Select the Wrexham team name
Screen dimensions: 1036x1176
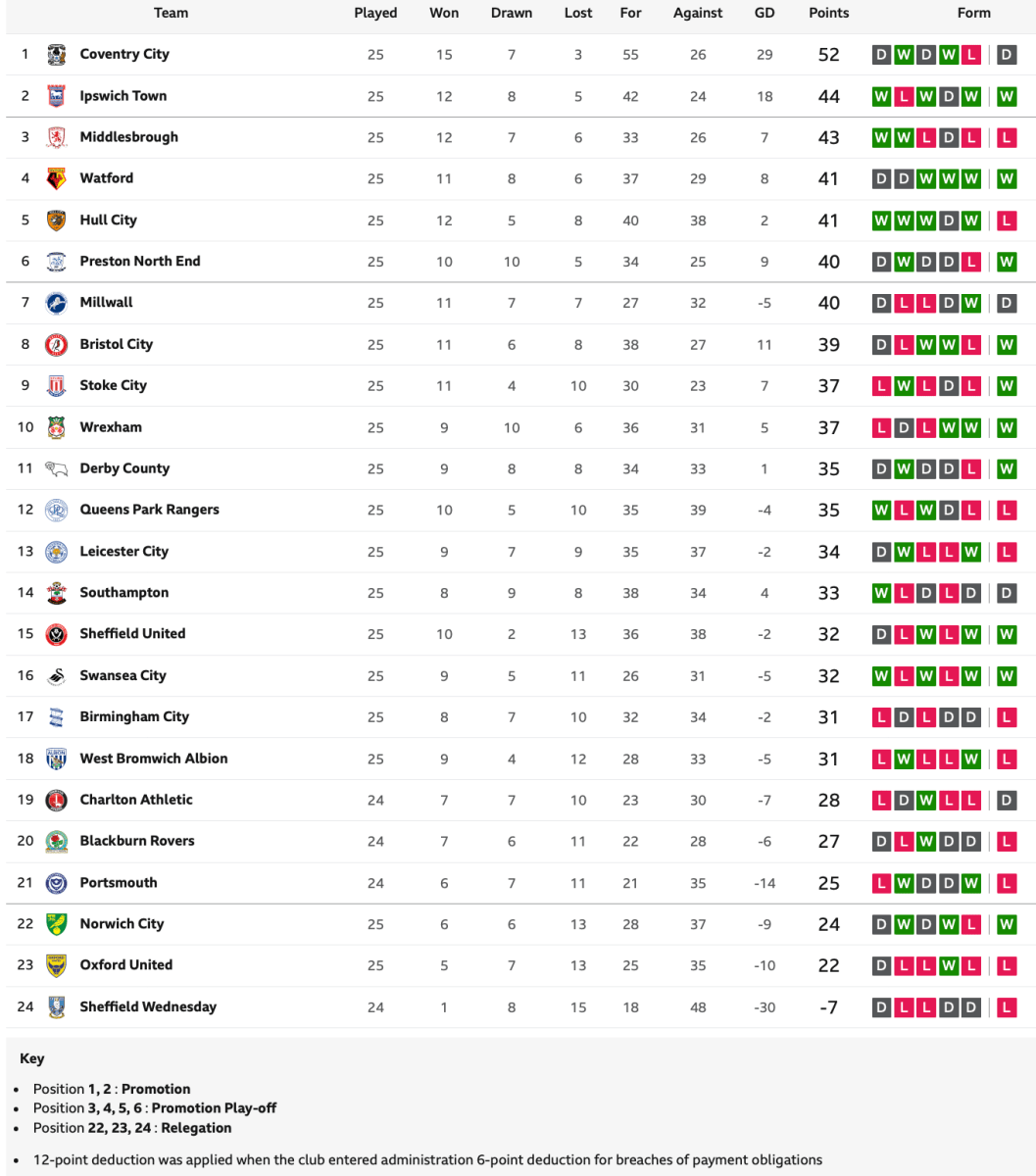[x=111, y=427]
